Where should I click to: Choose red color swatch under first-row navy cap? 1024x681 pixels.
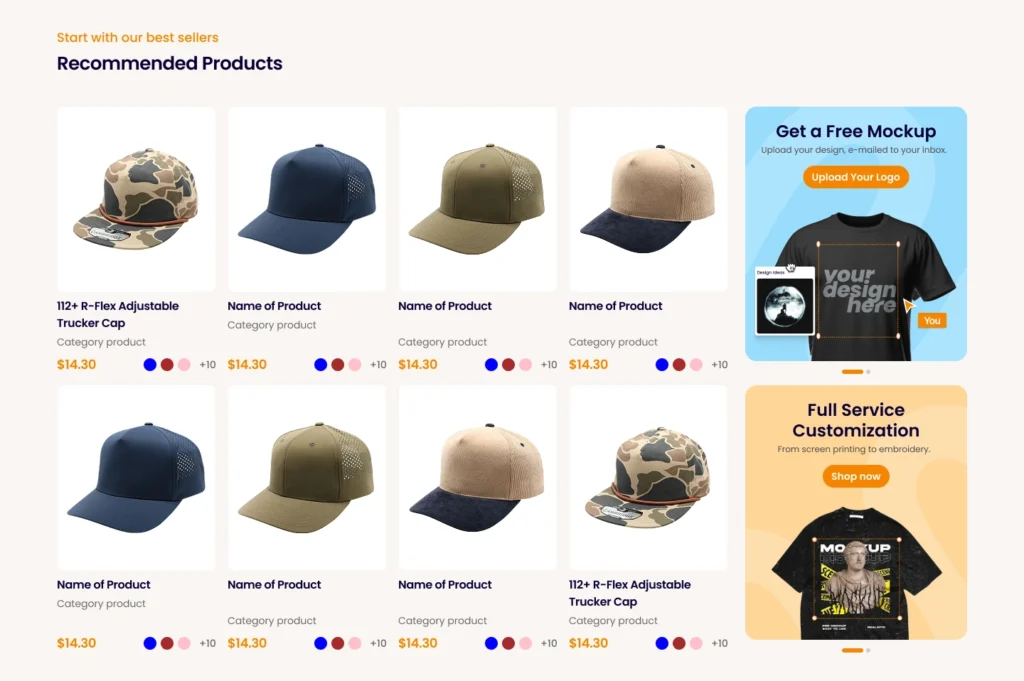[x=338, y=364]
